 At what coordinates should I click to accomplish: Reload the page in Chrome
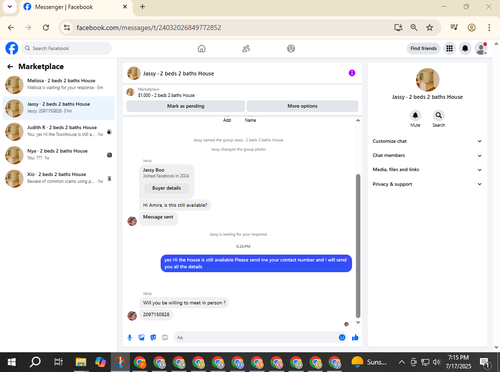46,28
